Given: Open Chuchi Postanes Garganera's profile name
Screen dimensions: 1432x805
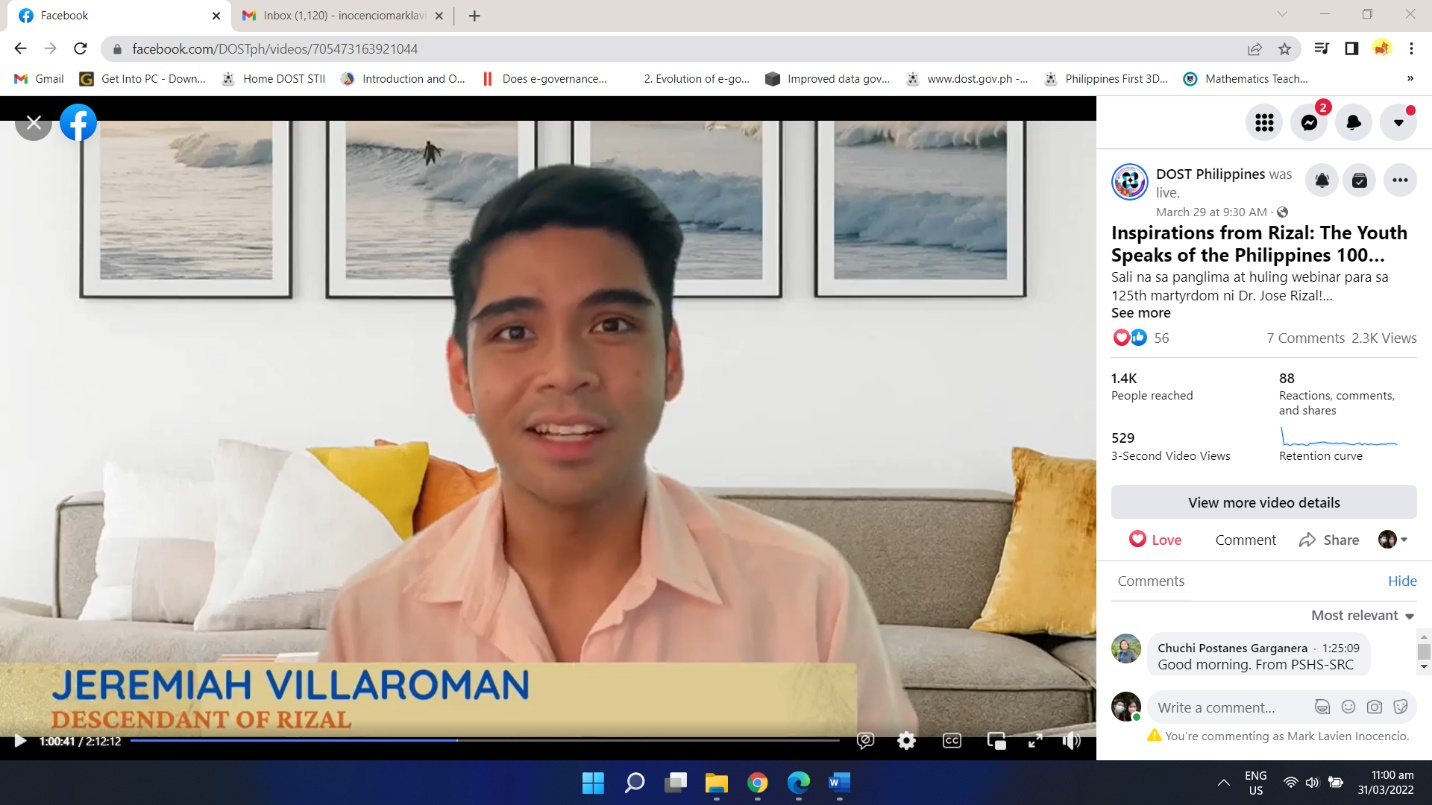Looking at the screenshot, I should pyautogui.click(x=1232, y=648).
